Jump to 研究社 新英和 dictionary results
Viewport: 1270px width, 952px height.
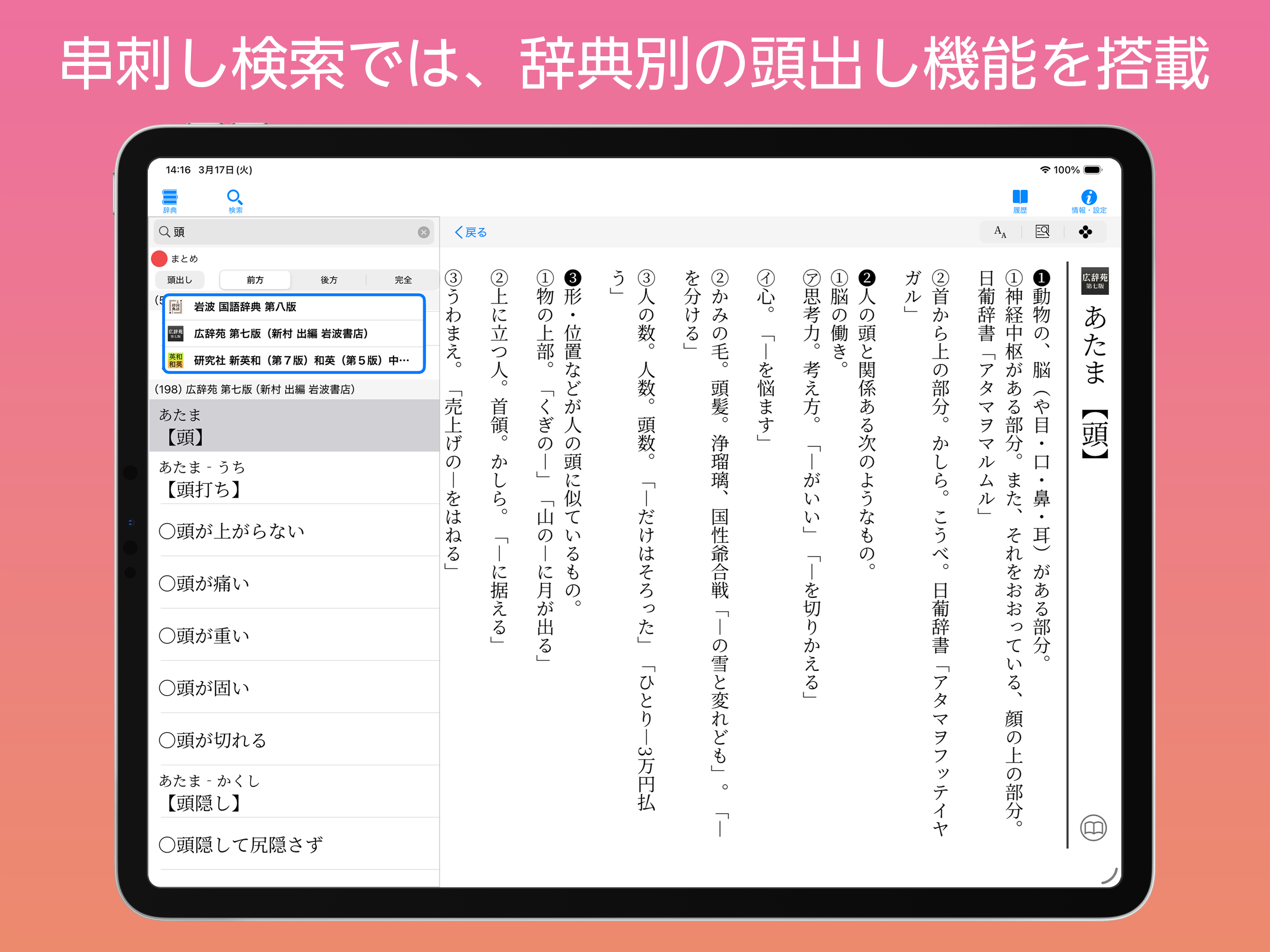(x=294, y=360)
